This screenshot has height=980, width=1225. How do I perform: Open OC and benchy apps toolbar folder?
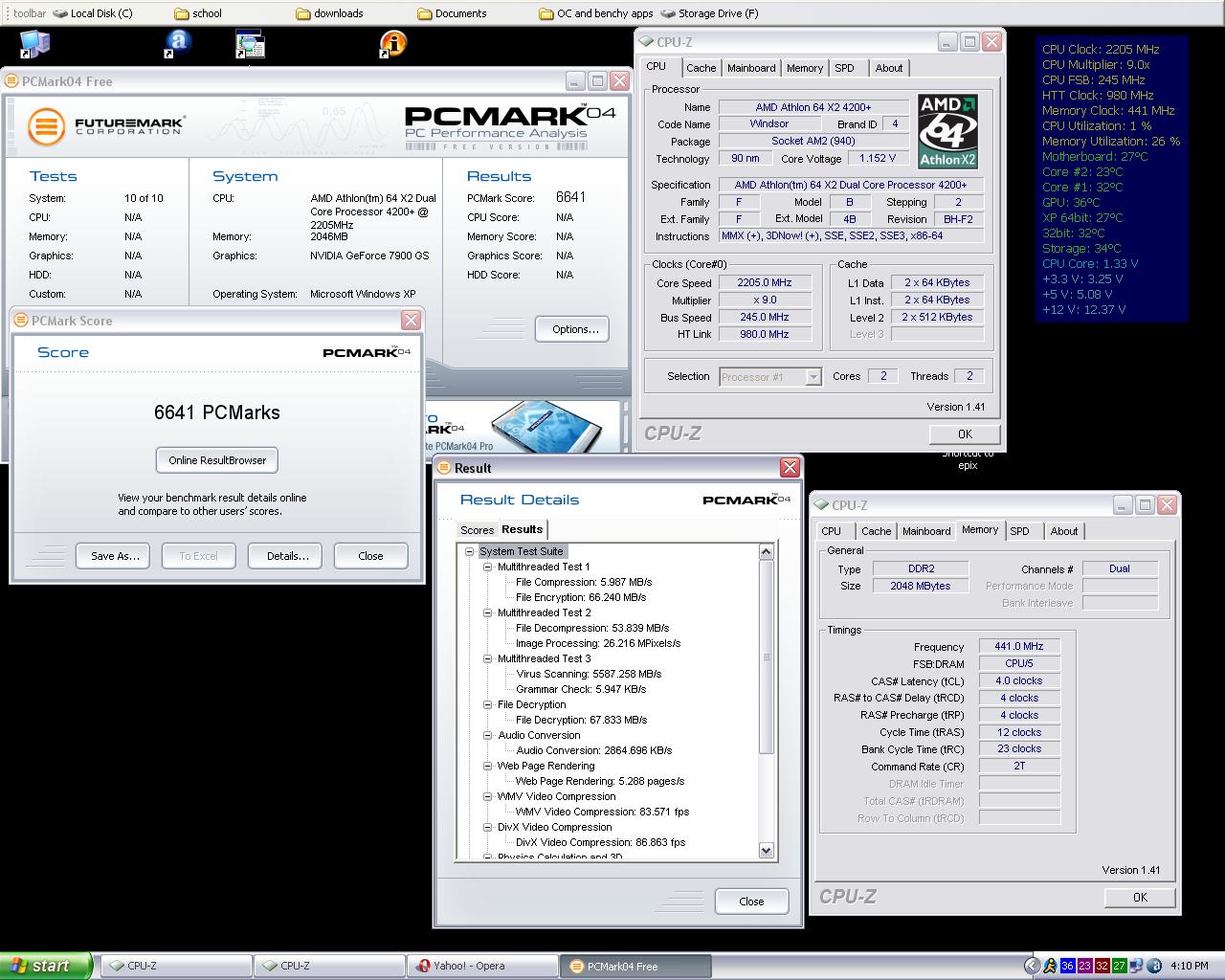pos(596,13)
